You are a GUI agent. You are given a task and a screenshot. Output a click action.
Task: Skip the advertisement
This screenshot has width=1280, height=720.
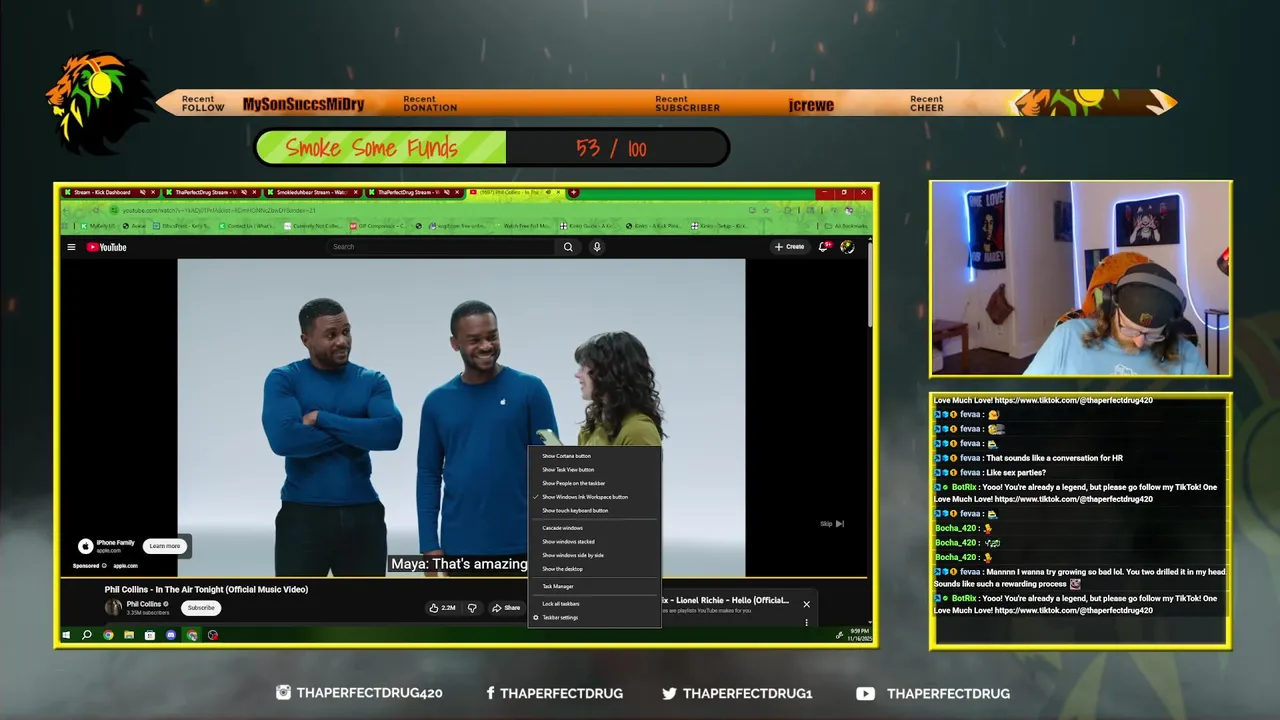point(832,523)
